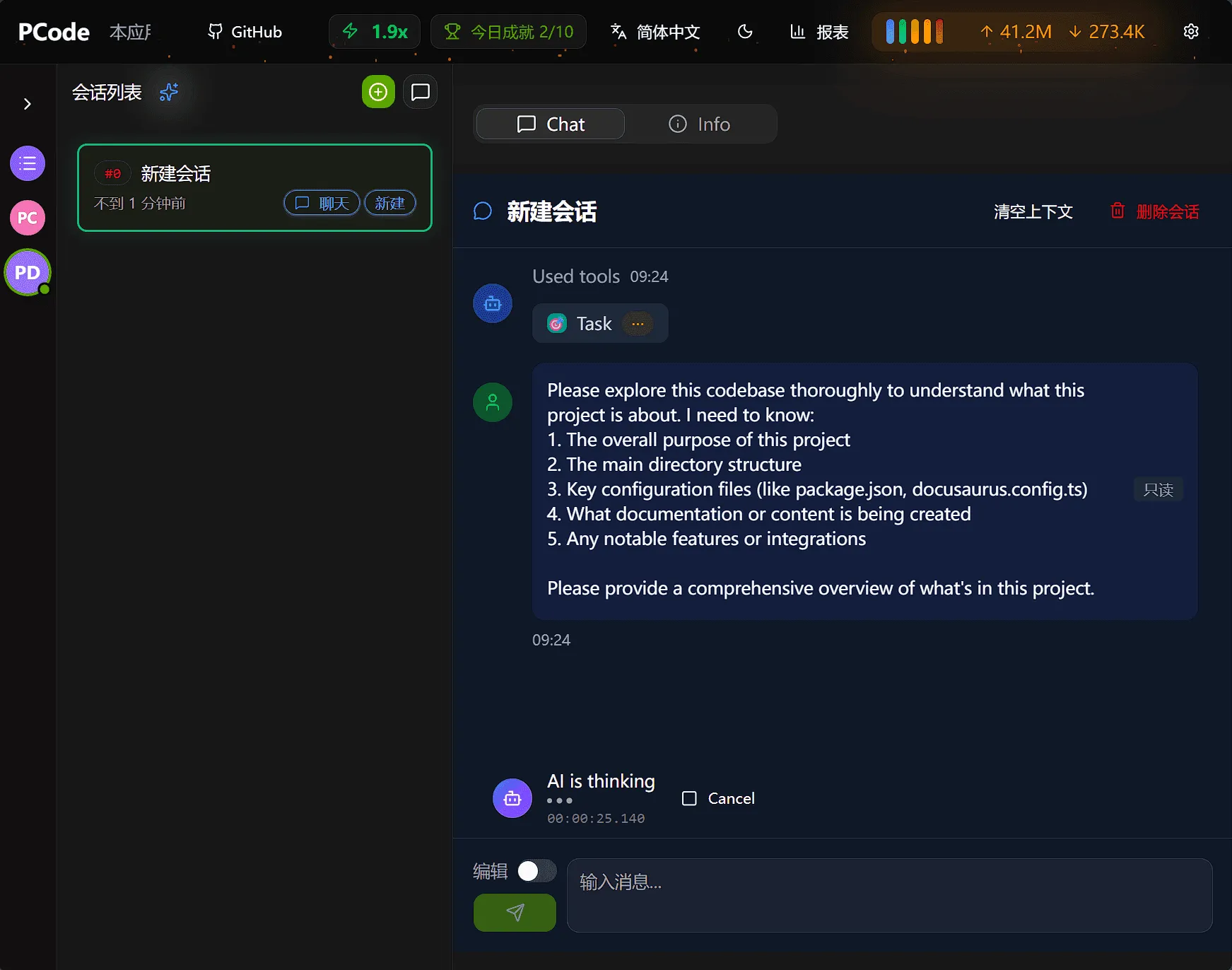Switch to the Info tab
The height and width of the screenshot is (970, 1232).
699,124
